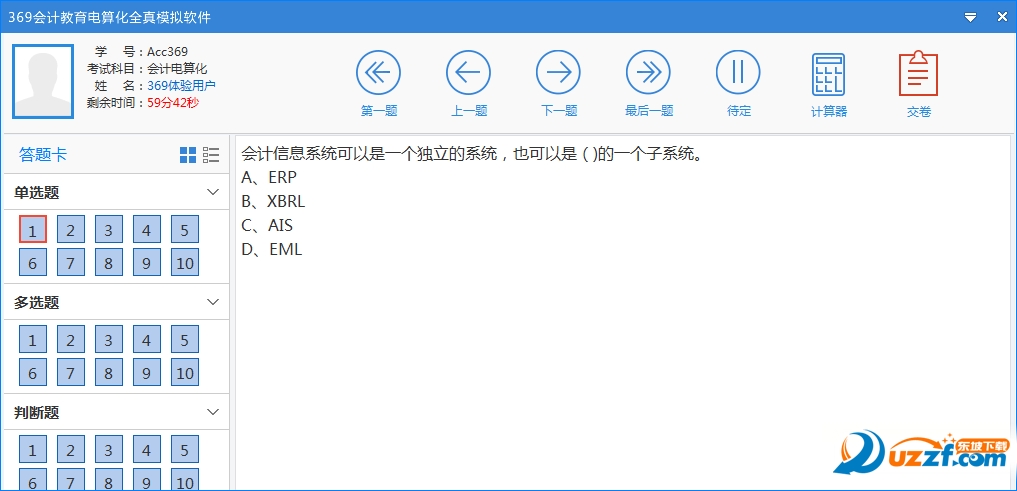Select answer option D、EML

click(x=272, y=249)
